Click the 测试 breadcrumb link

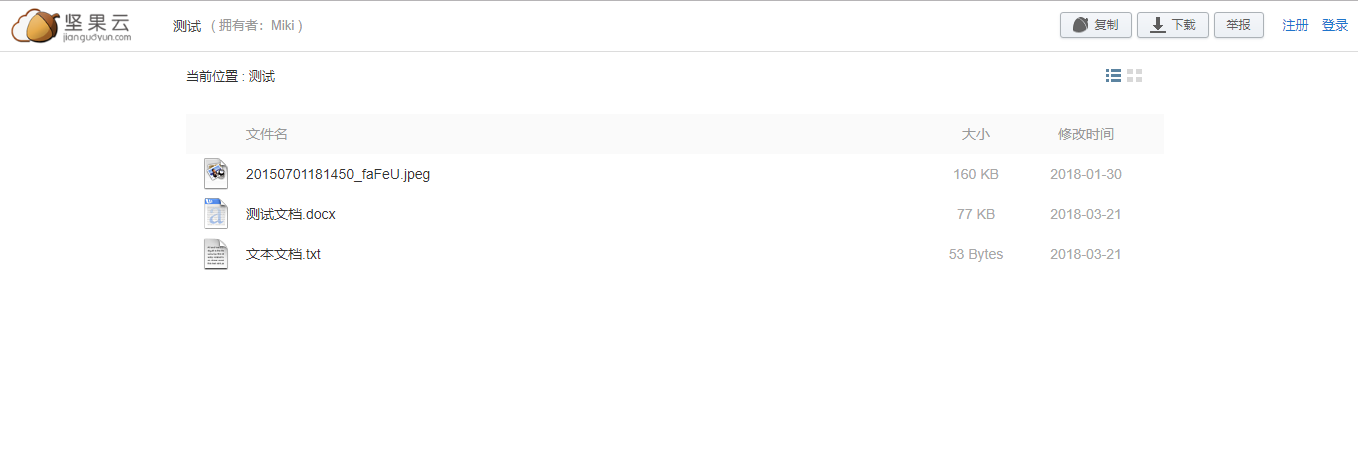262,76
